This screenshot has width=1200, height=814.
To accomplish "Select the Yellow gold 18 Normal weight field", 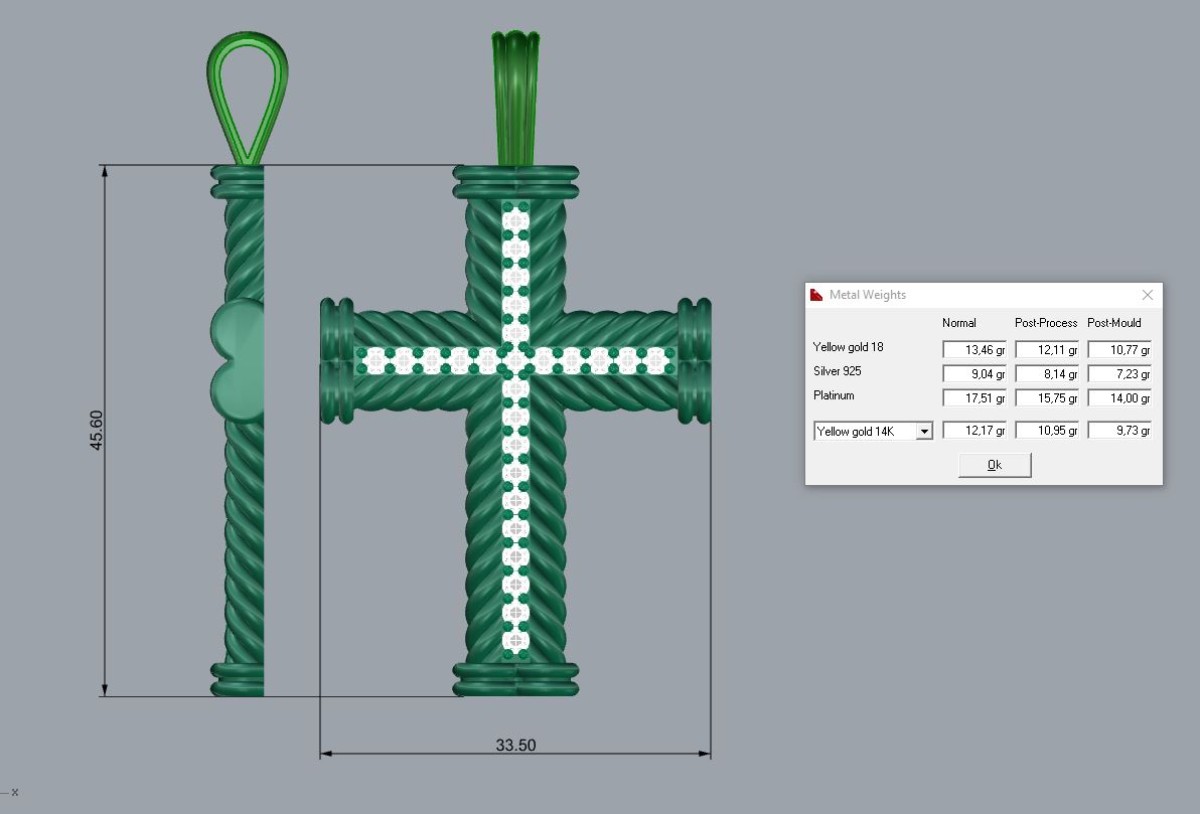I will coord(974,349).
